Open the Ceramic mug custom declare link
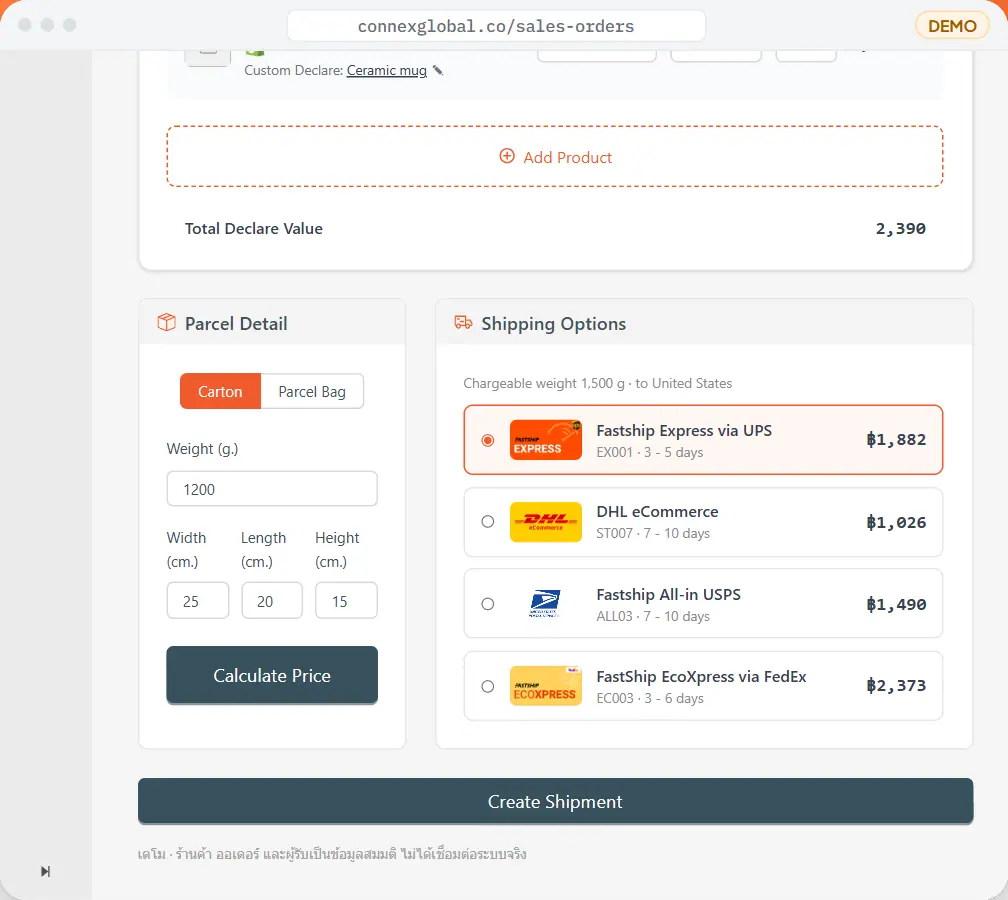Screen dimensions: 1008x900 click(386, 70)
